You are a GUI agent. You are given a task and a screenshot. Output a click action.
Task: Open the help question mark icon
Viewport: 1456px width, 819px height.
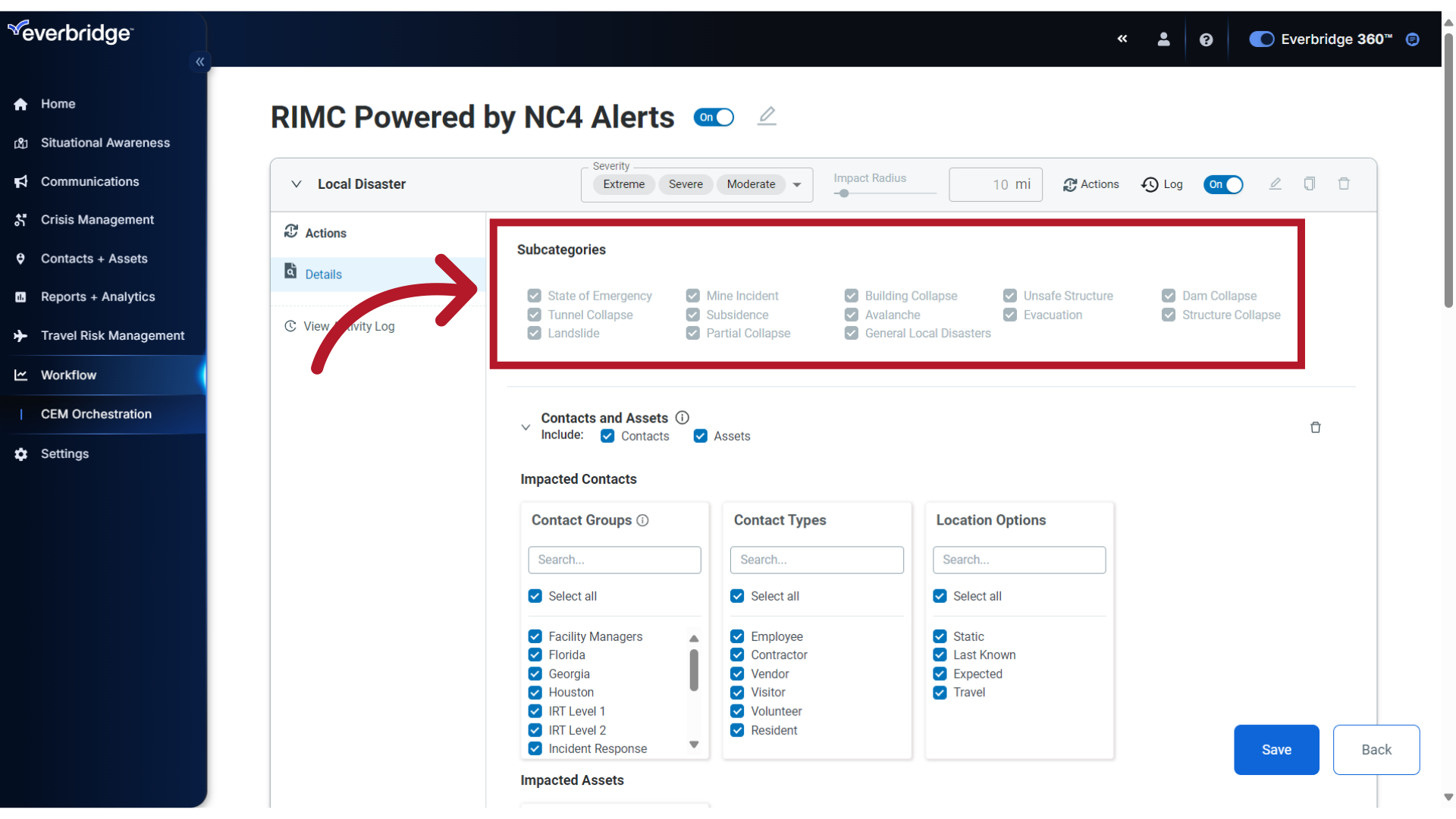pos(1206,39)
